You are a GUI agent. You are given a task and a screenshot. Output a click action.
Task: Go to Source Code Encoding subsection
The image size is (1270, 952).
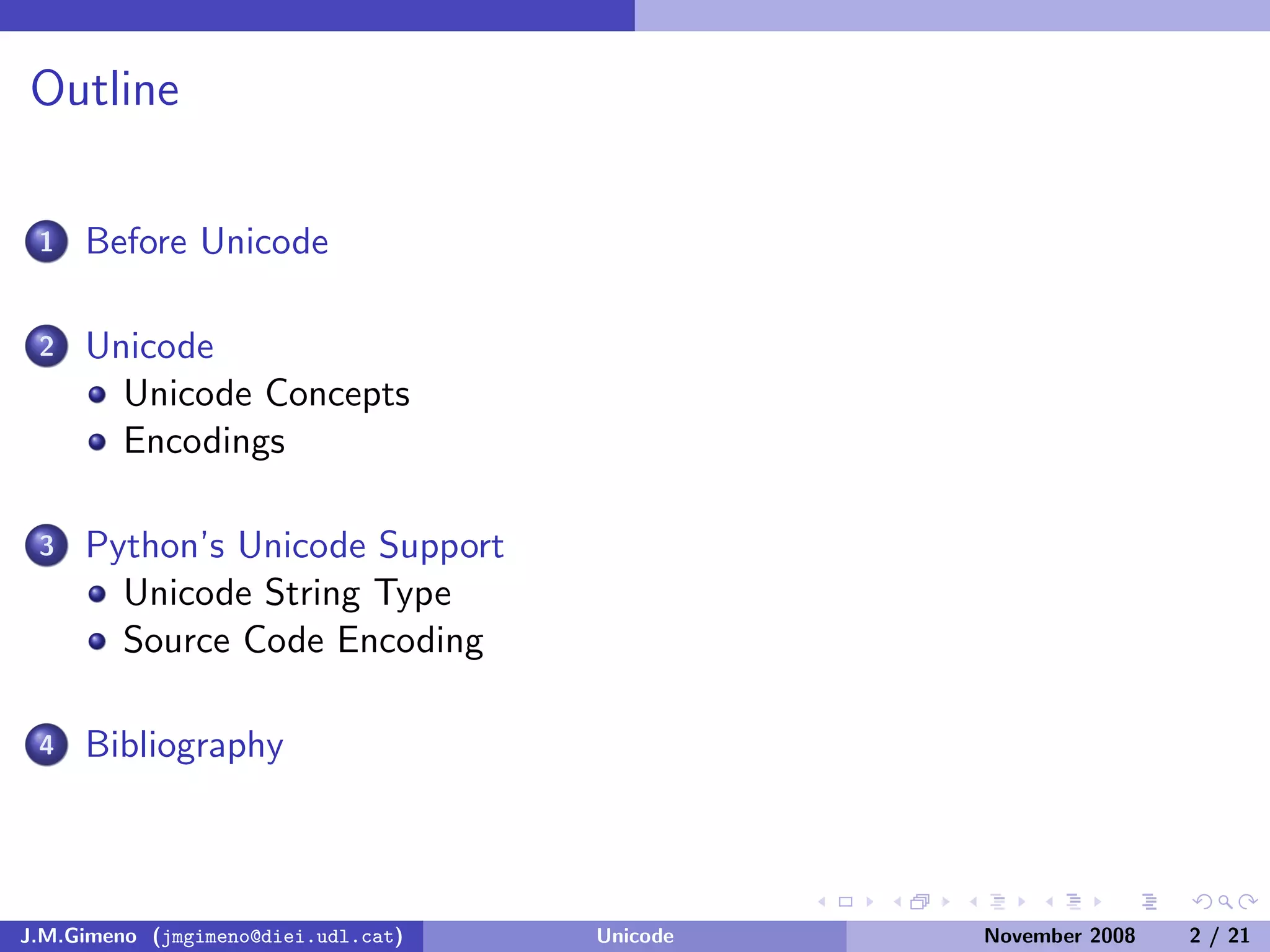click(x=303, y=640)
